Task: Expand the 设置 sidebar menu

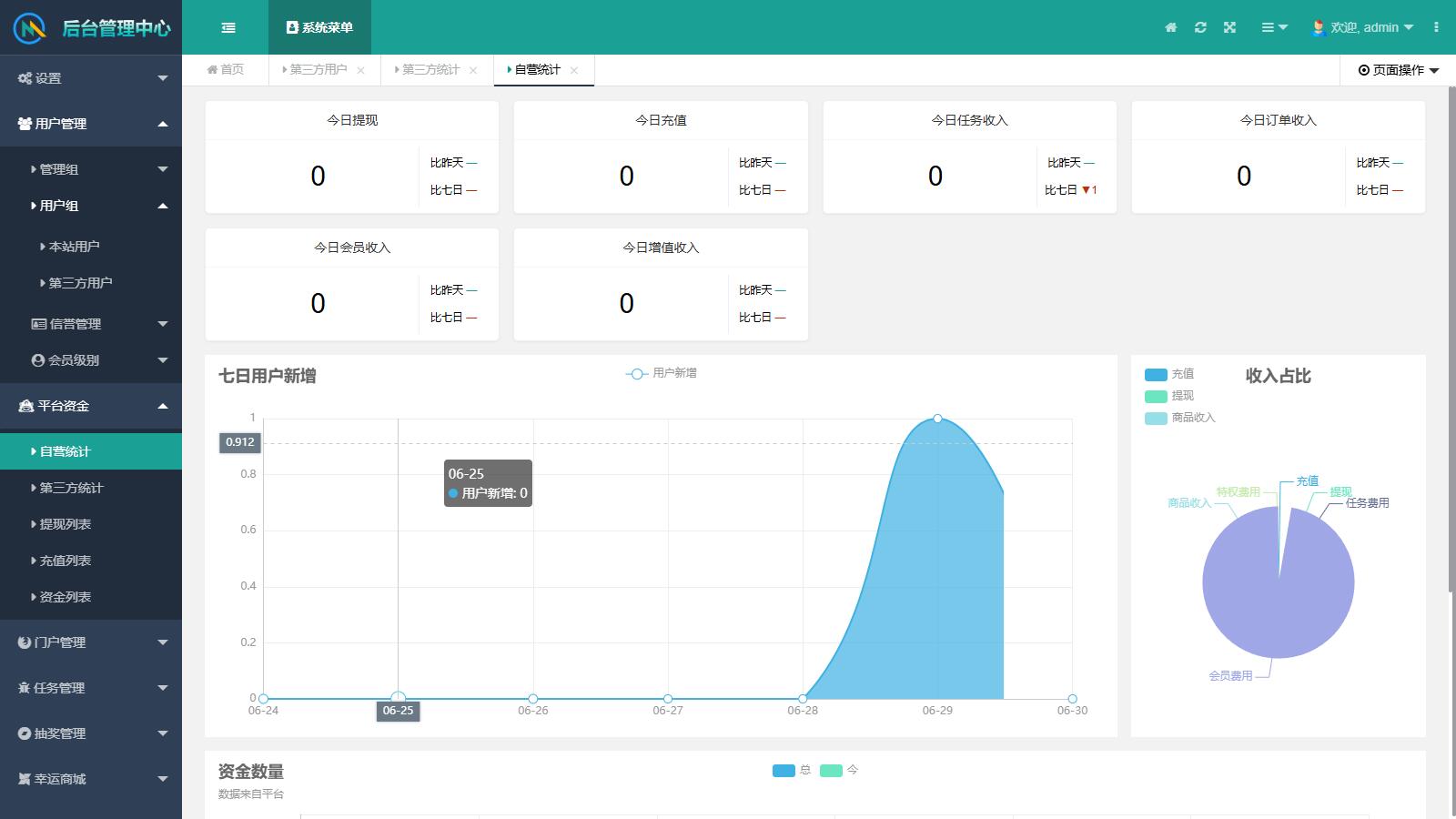Action: [91, 78]
